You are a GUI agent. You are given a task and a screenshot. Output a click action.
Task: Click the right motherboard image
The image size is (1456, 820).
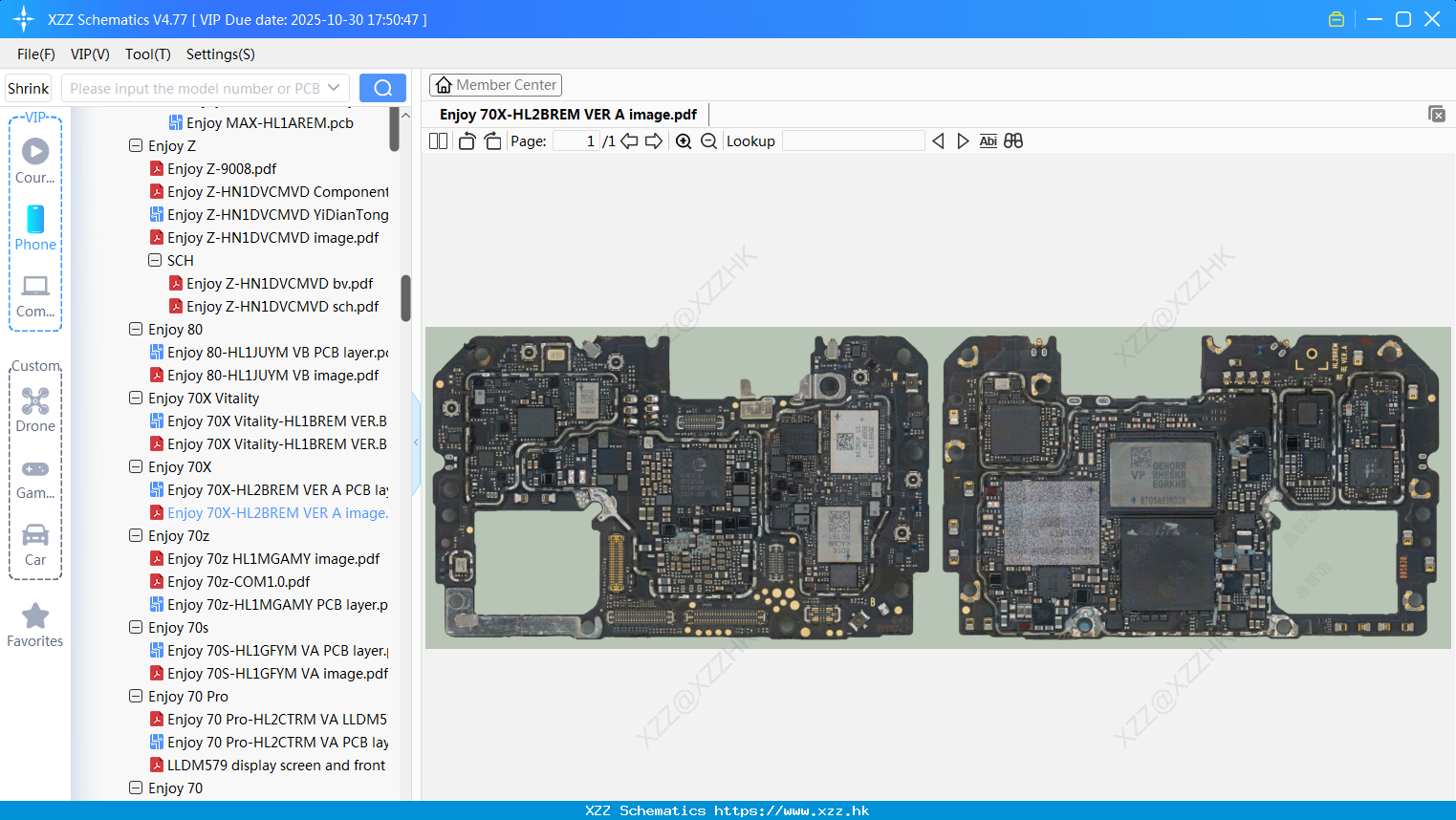click(x=1191, y=487)
